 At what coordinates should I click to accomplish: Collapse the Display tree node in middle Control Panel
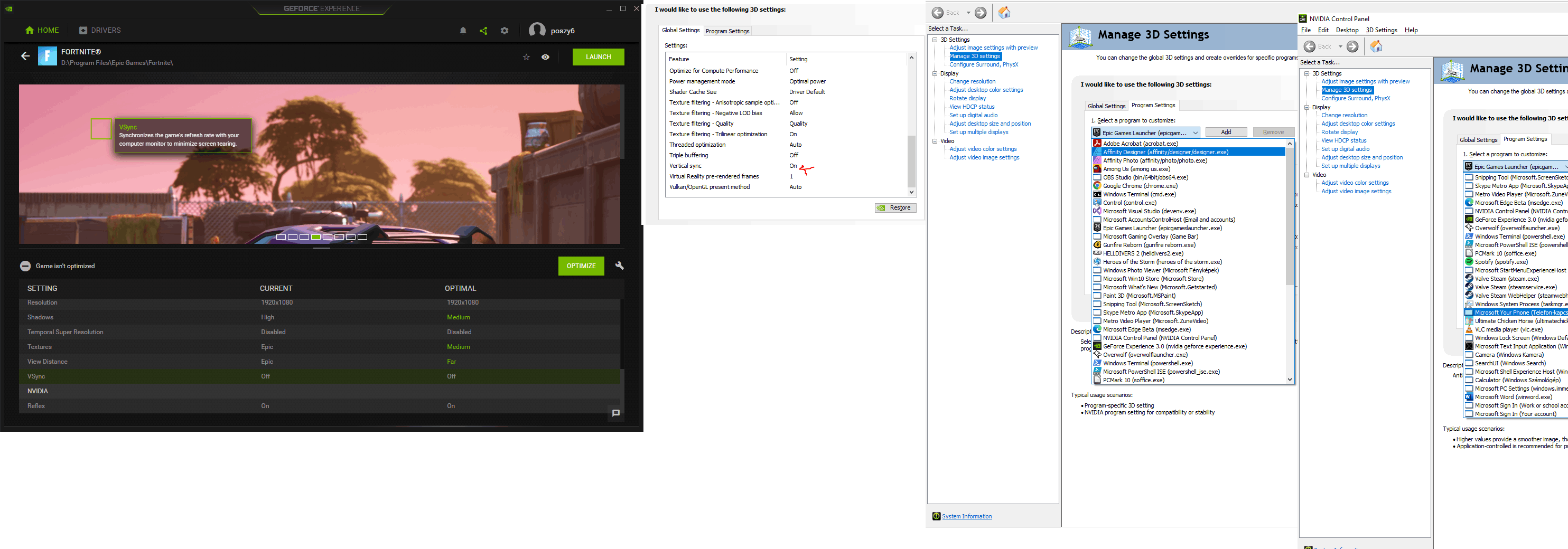(x=935, y=73)
